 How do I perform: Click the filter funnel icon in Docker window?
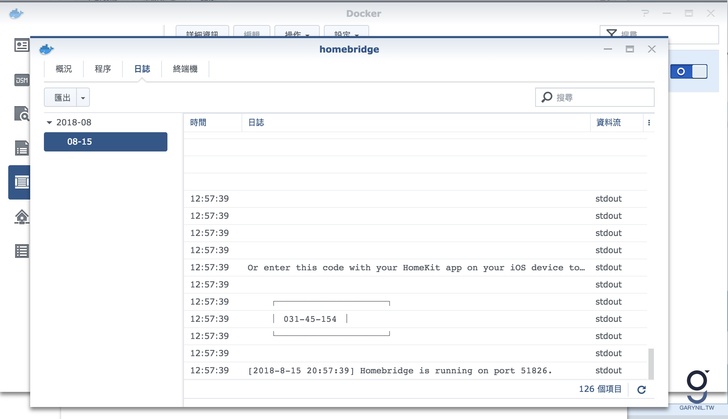(611, 33)
